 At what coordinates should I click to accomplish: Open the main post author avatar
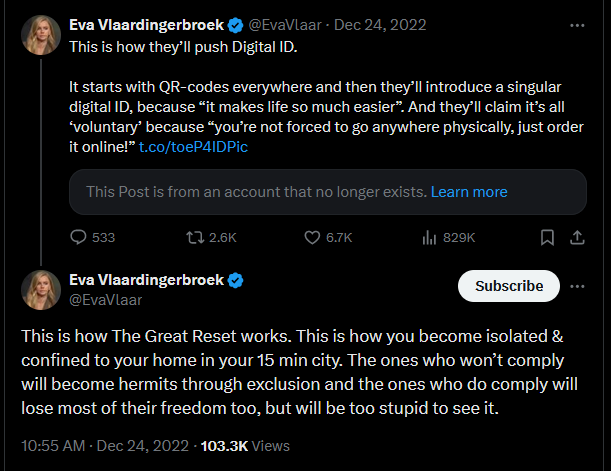coord(41,290)
